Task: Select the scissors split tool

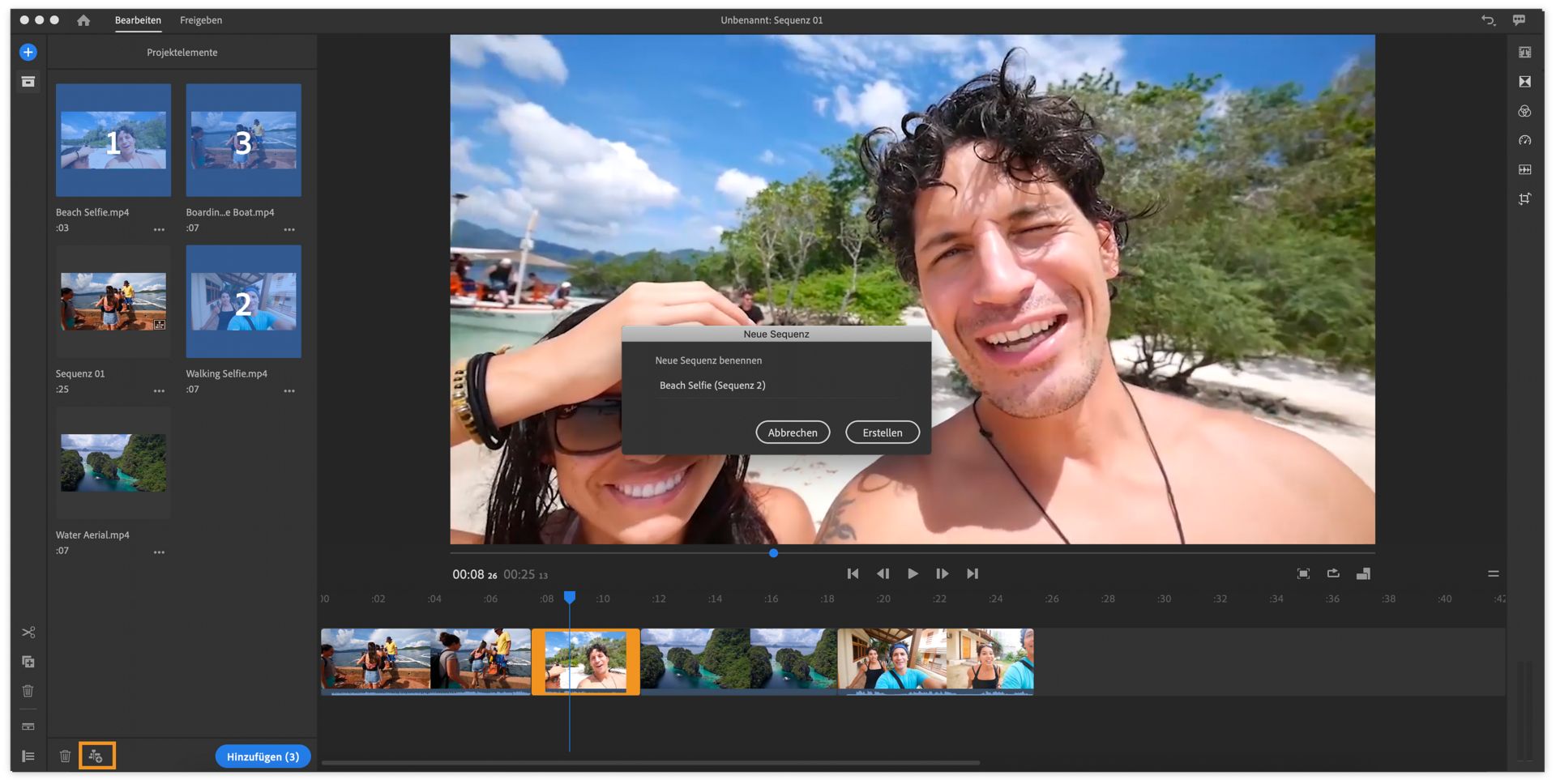Action: pyautogui.click(x=28, y=633)
